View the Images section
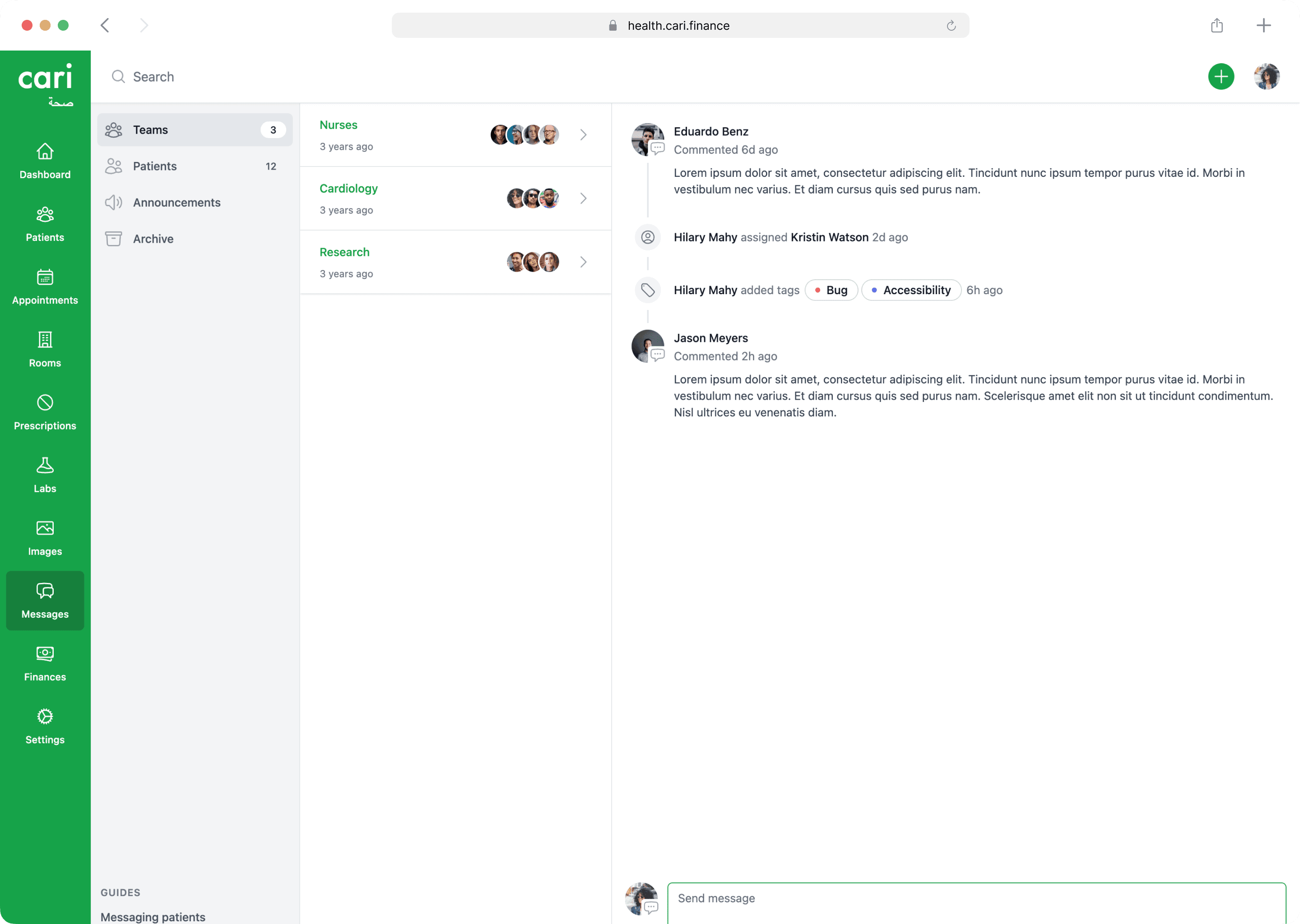The height and width of the screenshot is (924, 1300). [x=44, y=537]
